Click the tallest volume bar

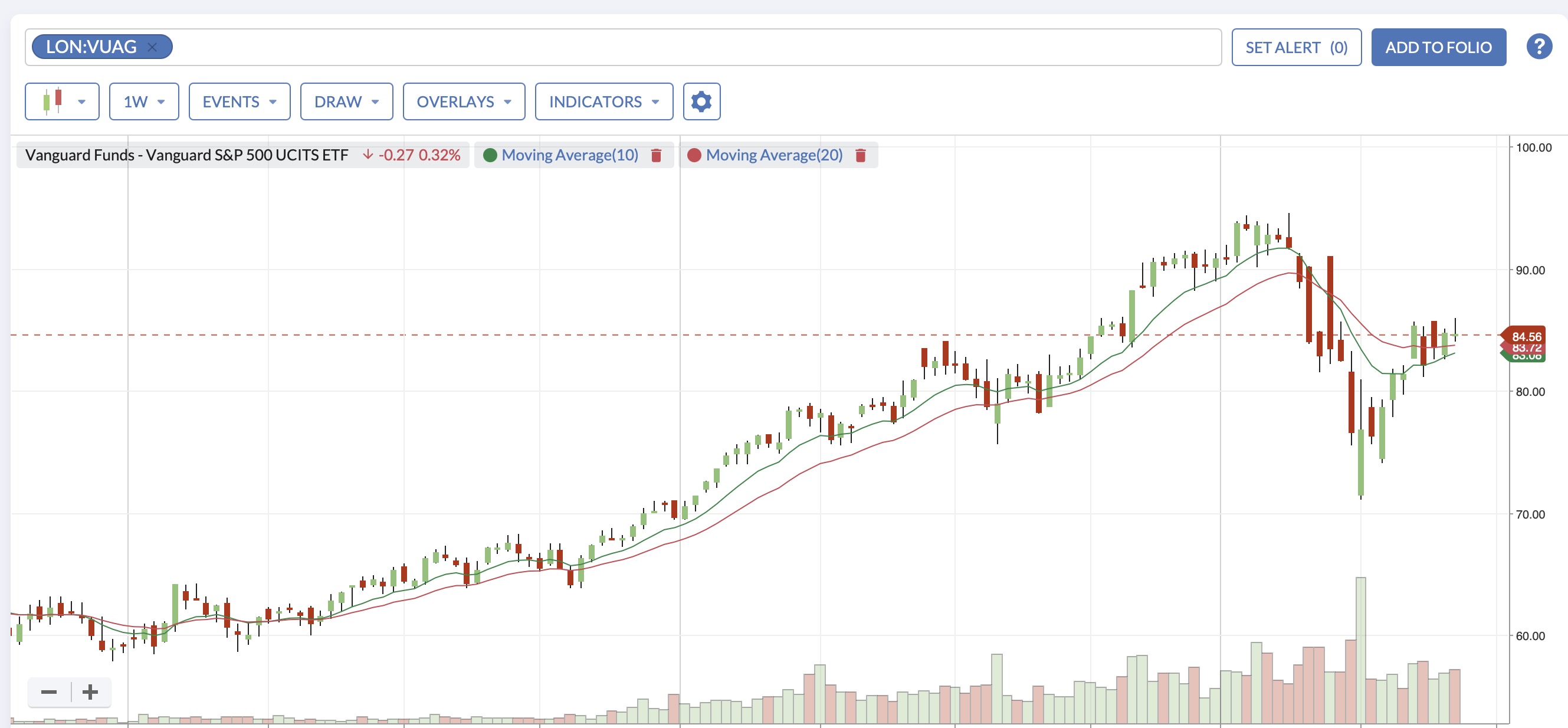click(x=1360, y=650)
